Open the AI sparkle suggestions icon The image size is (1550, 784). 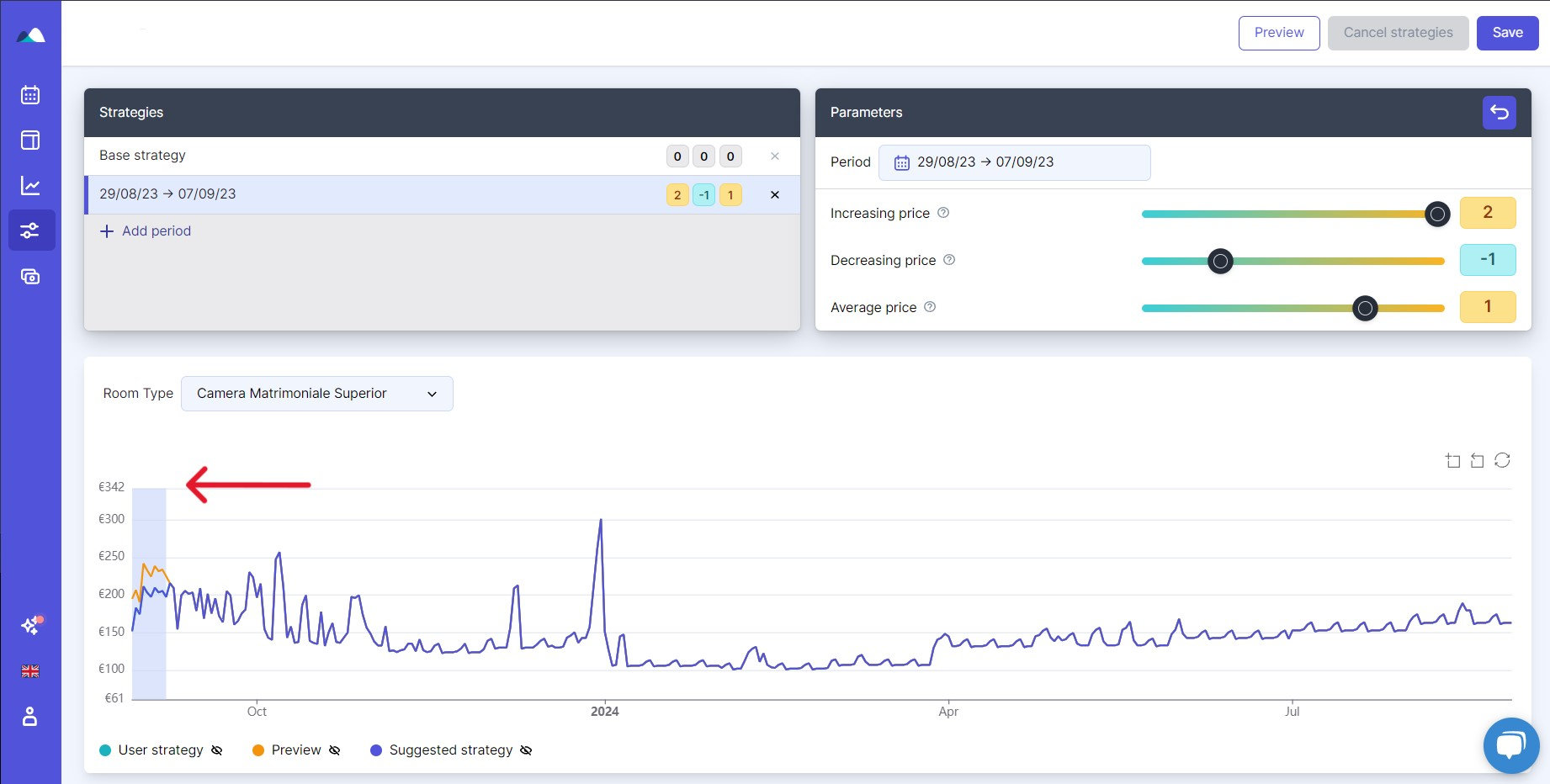[x=30, y=626]
